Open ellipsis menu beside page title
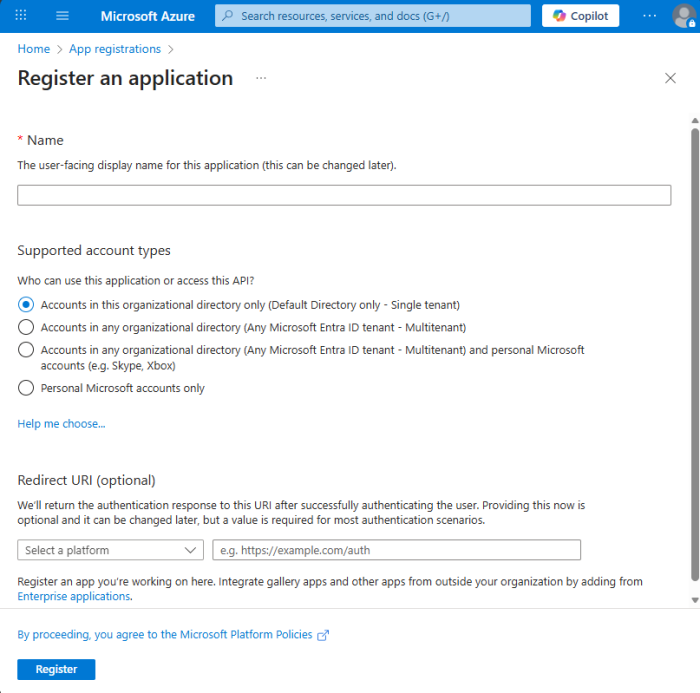700x693 pixels. click(261, 78)
